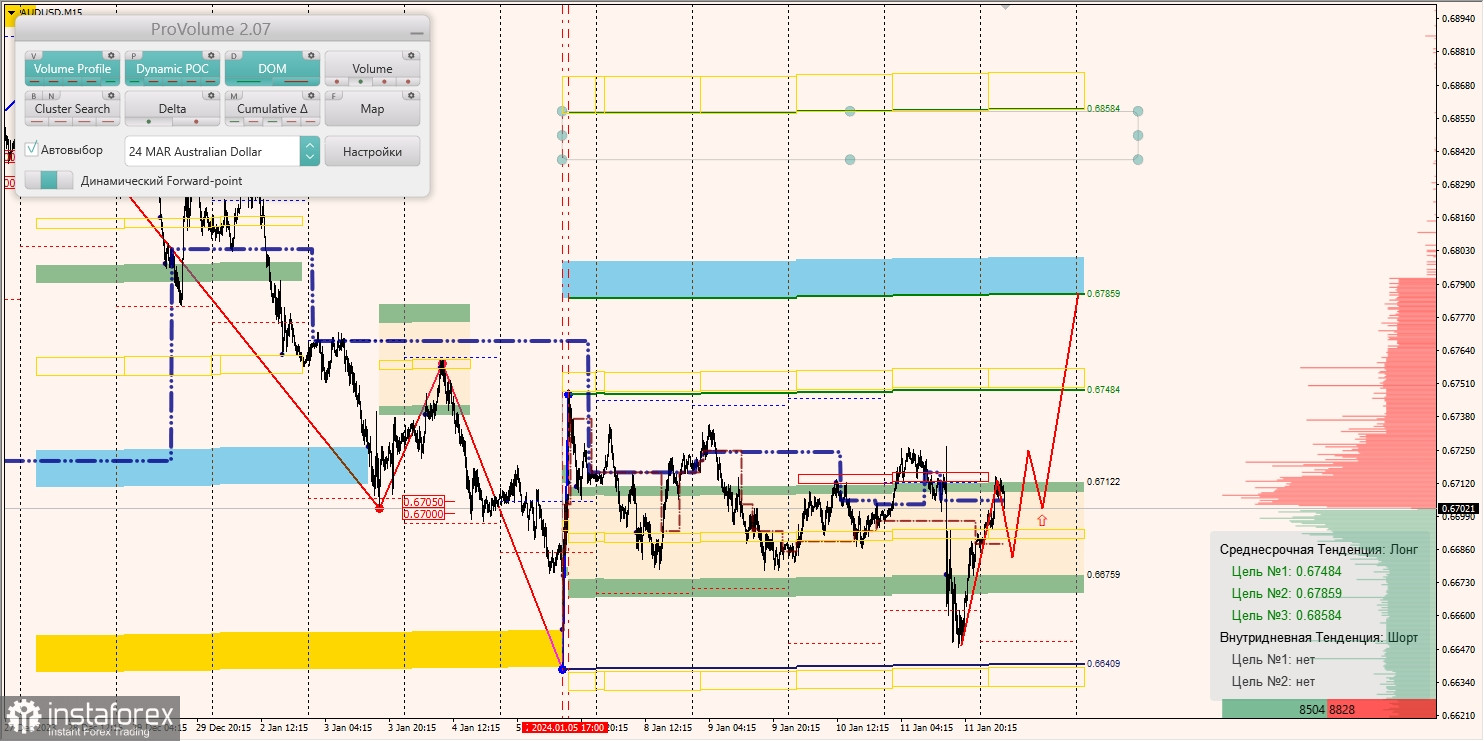Toggle the Автовыбор checkbox
The width and height of the screenshot is (1484, 741).
coord(32,149)
